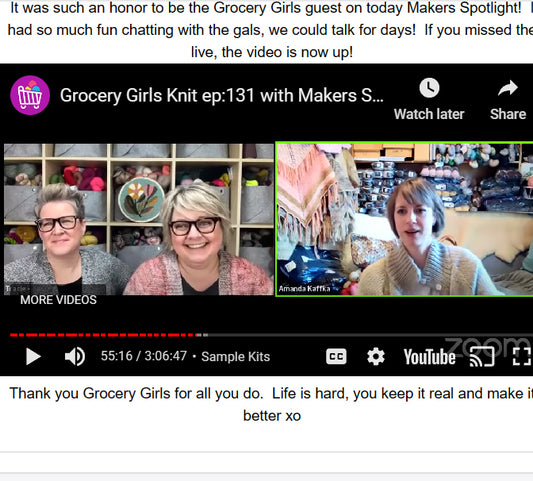
Task: Click the 55:16 / 3:06:47 time display
Action: (x=144, y=356)
